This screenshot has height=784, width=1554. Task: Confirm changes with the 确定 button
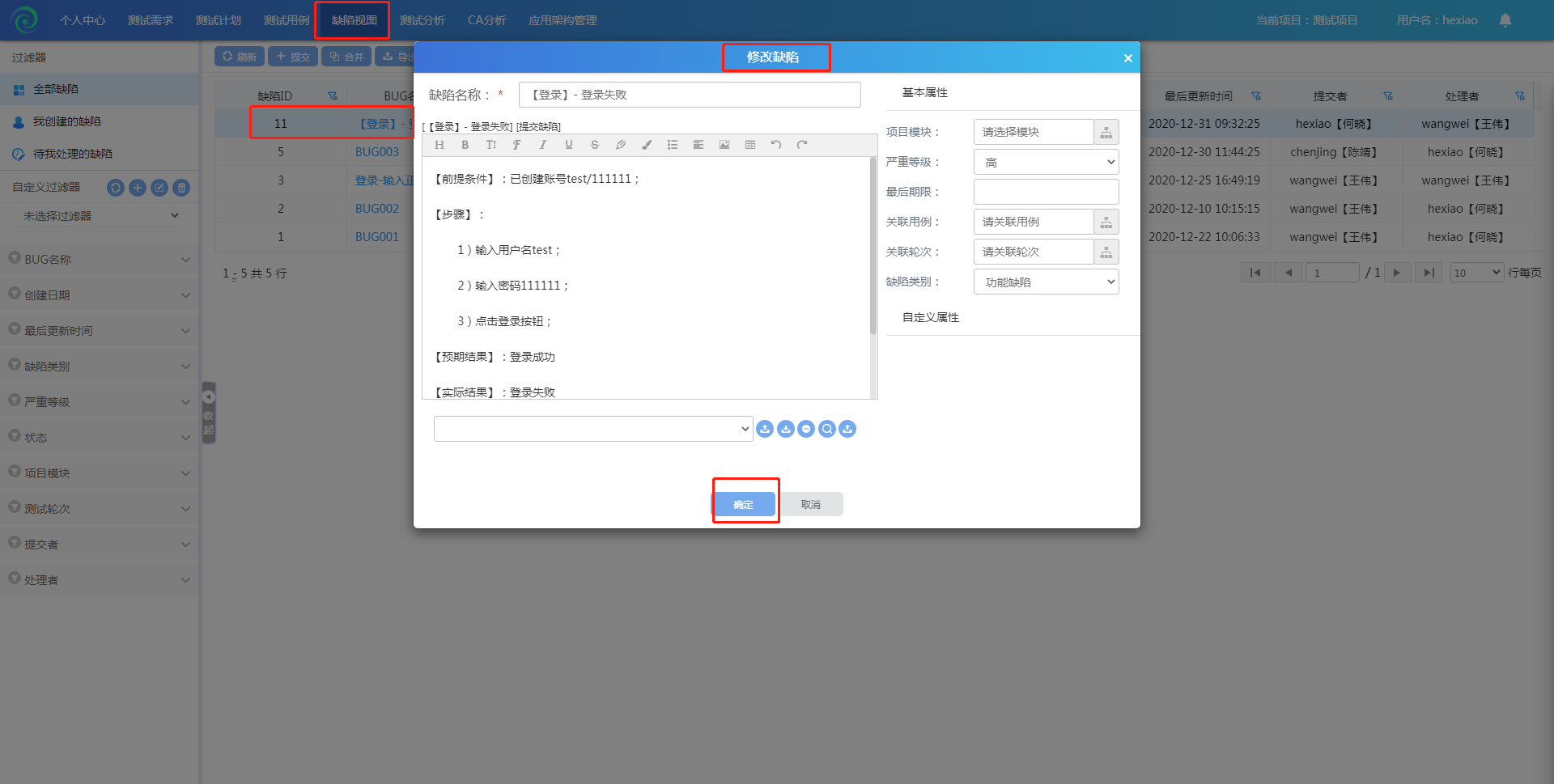743,504
